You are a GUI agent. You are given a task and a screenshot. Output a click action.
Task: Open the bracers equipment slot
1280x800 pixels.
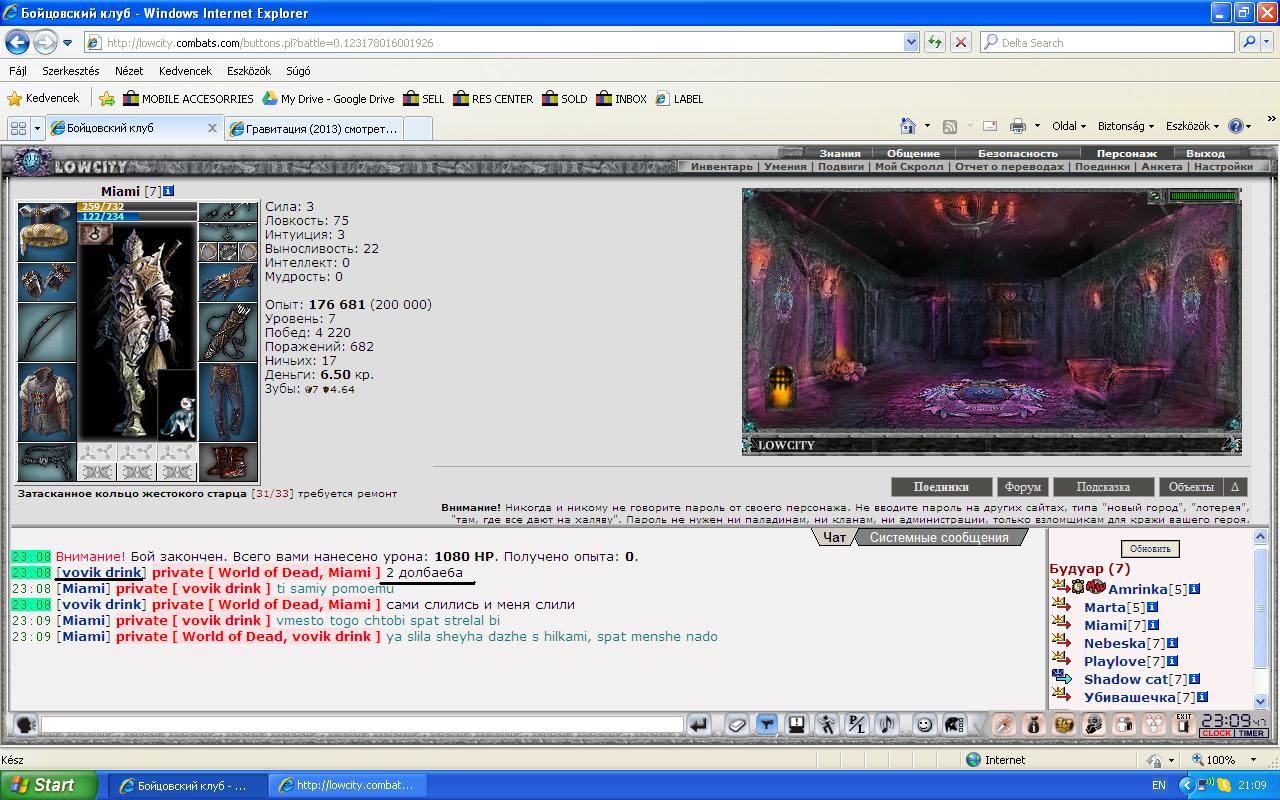47,282
